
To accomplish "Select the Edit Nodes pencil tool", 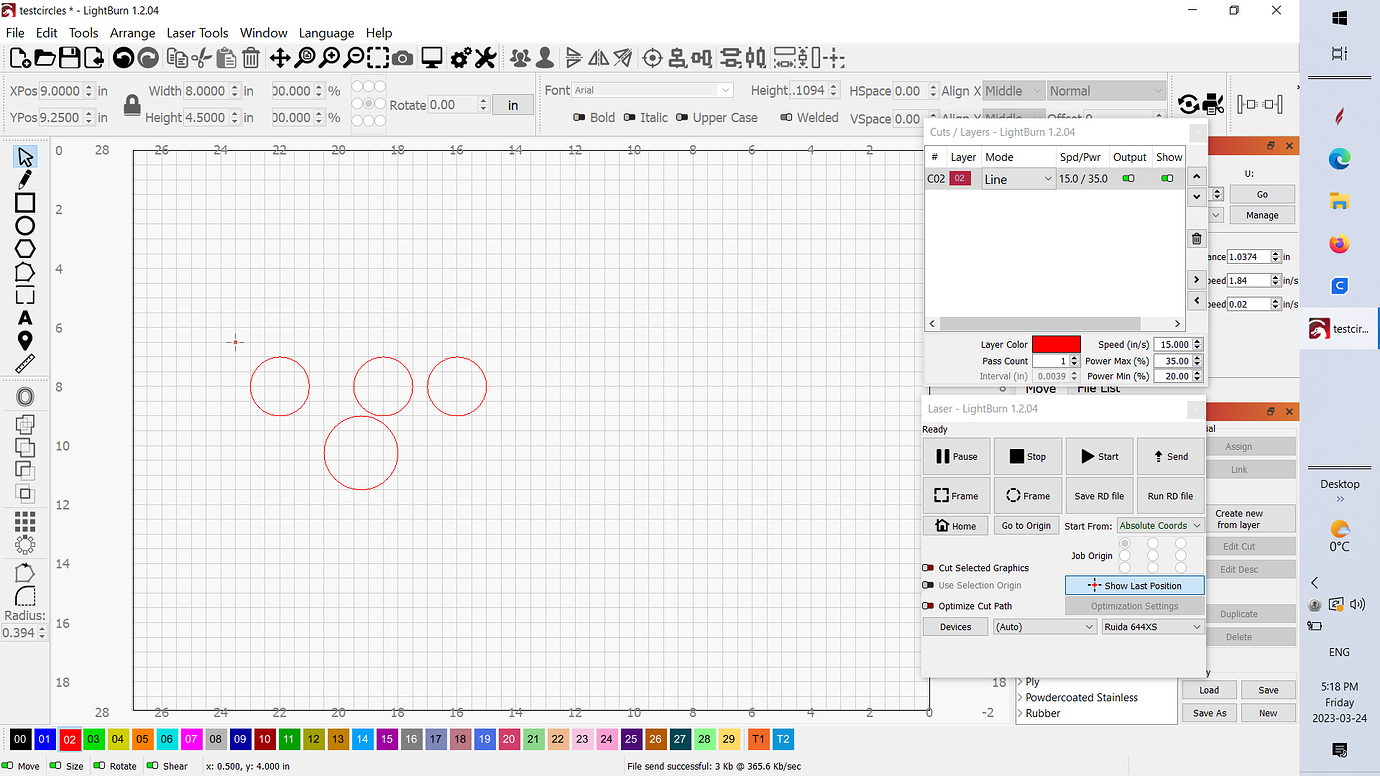I will pyautogui.click(x=24, y=179).
